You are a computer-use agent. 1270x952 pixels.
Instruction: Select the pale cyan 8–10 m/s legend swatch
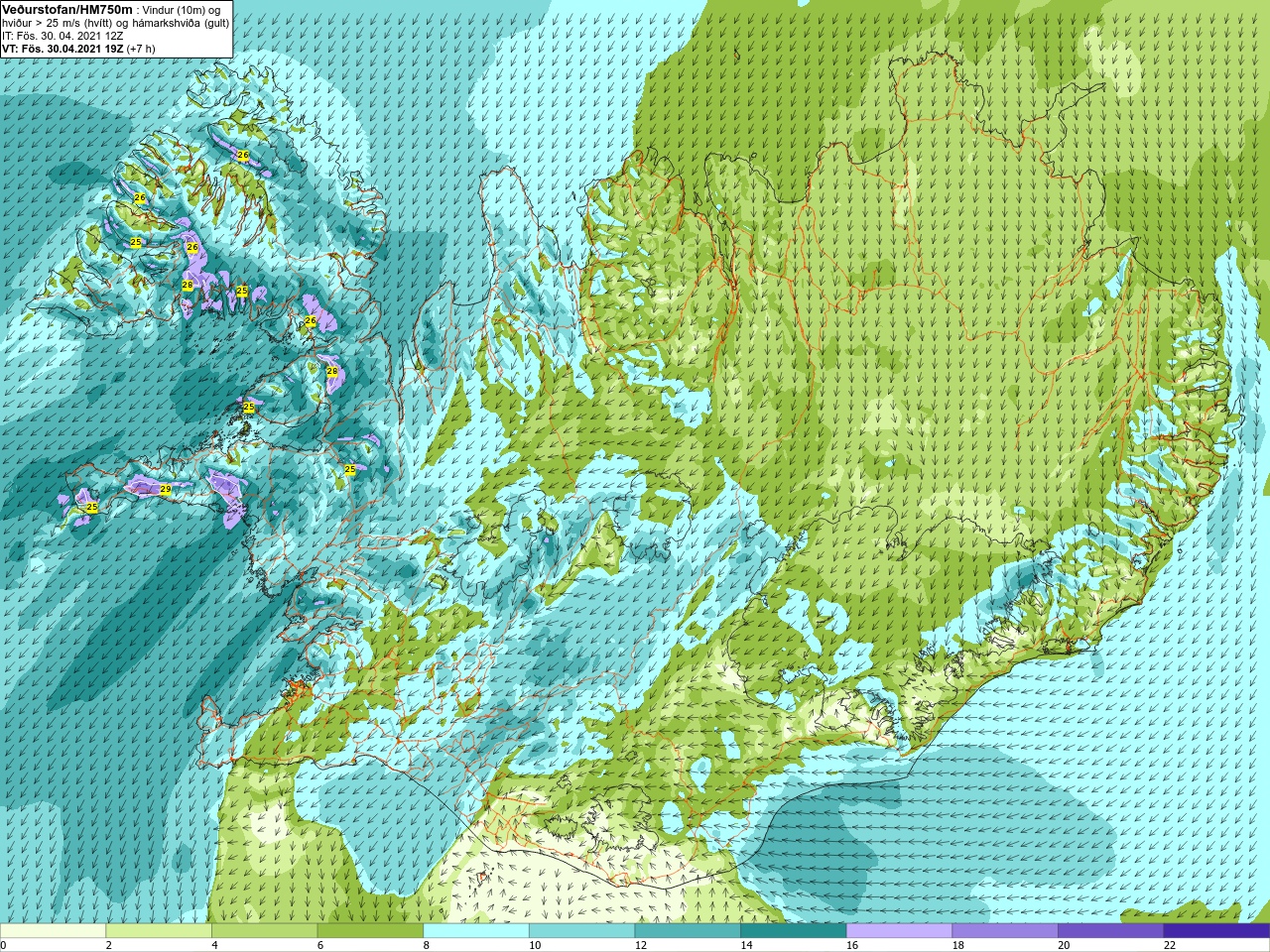[476, 930]
